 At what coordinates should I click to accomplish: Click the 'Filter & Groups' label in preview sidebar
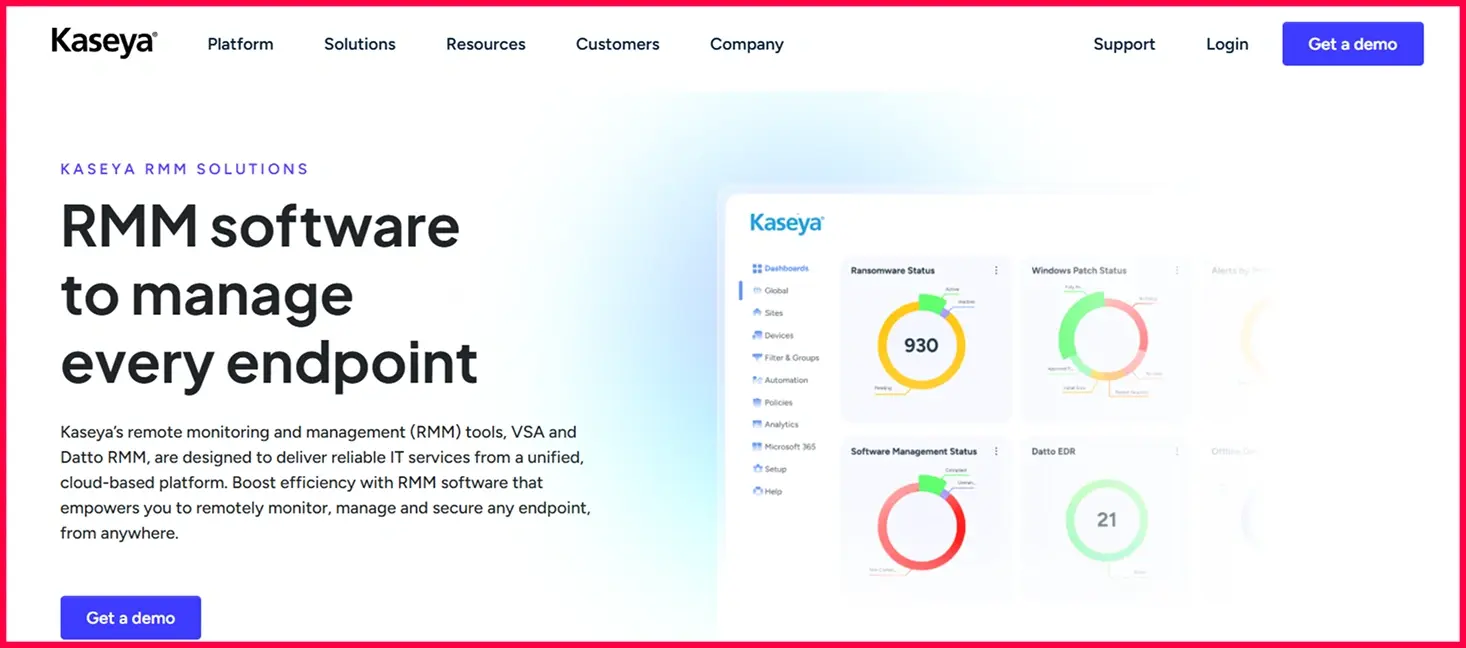792,357
